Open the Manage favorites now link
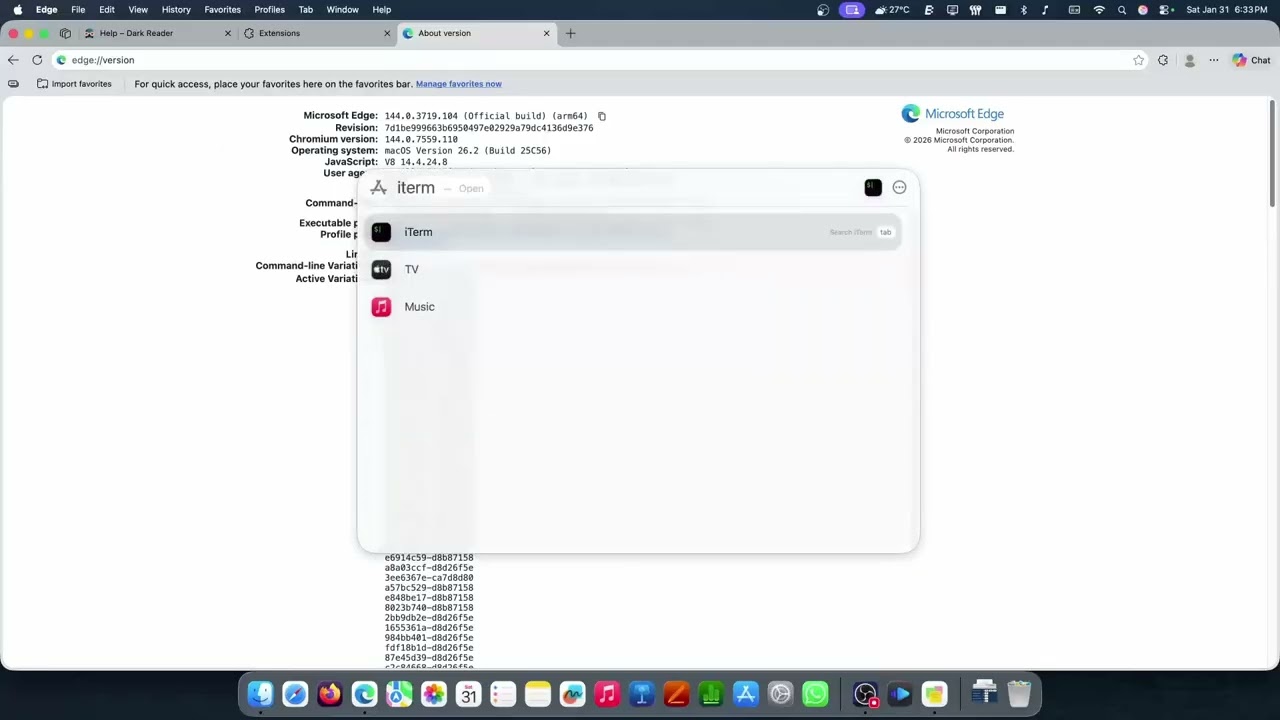Viewport: 1280px width, 720px height. click(459, 84)
